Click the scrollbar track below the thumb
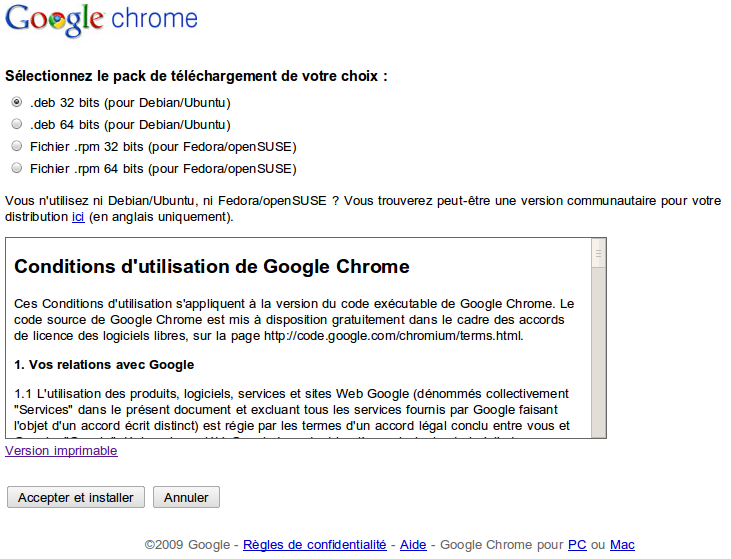 click(598, 352)
